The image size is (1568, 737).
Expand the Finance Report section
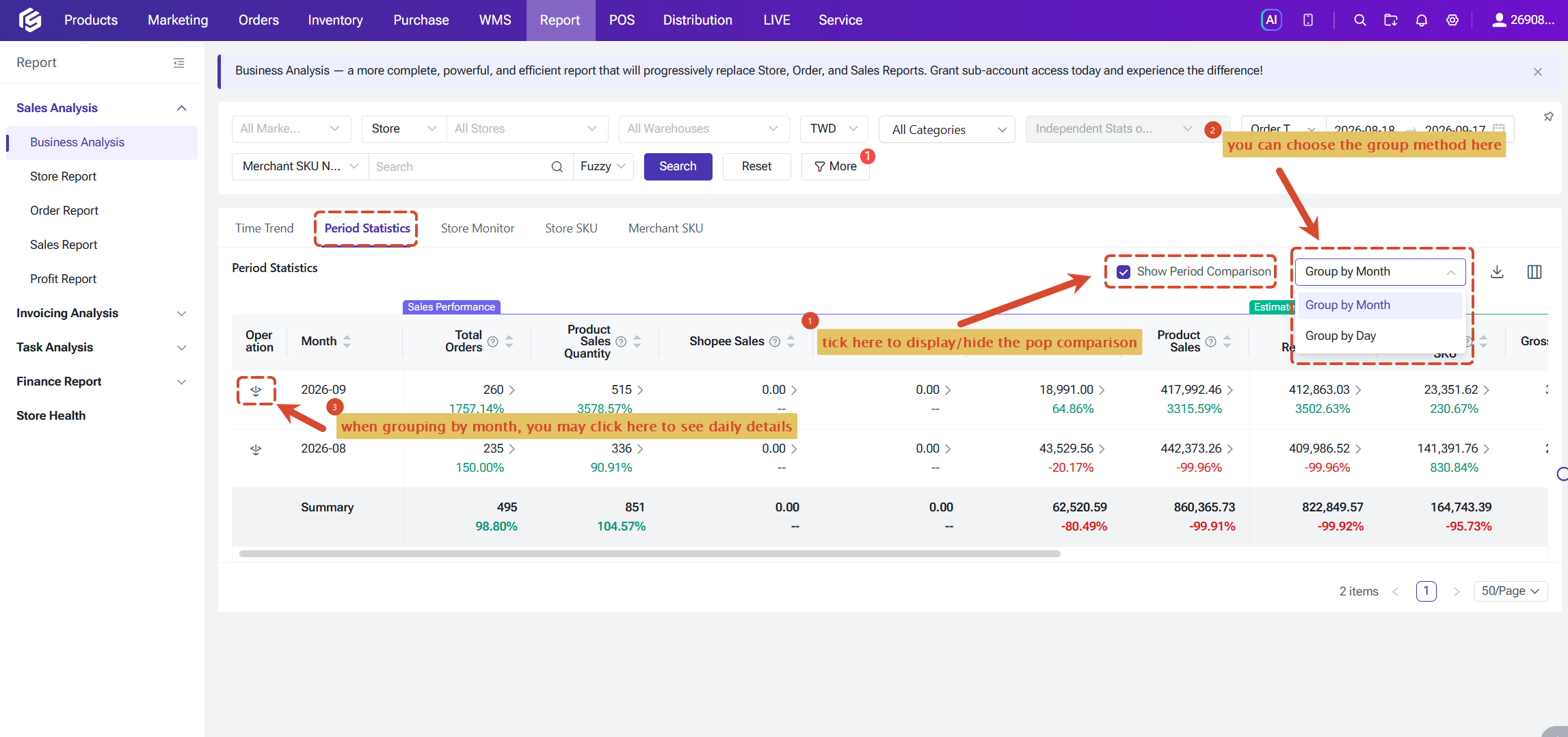[101, 381]
